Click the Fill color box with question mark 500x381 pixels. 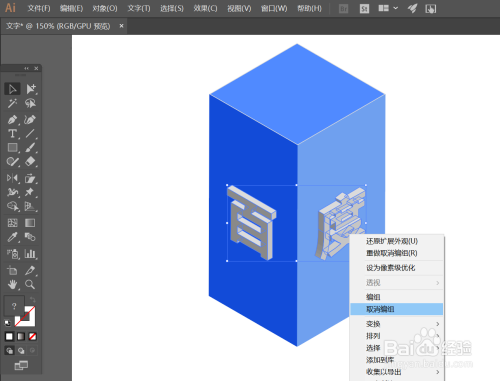[x=14, y=306]
